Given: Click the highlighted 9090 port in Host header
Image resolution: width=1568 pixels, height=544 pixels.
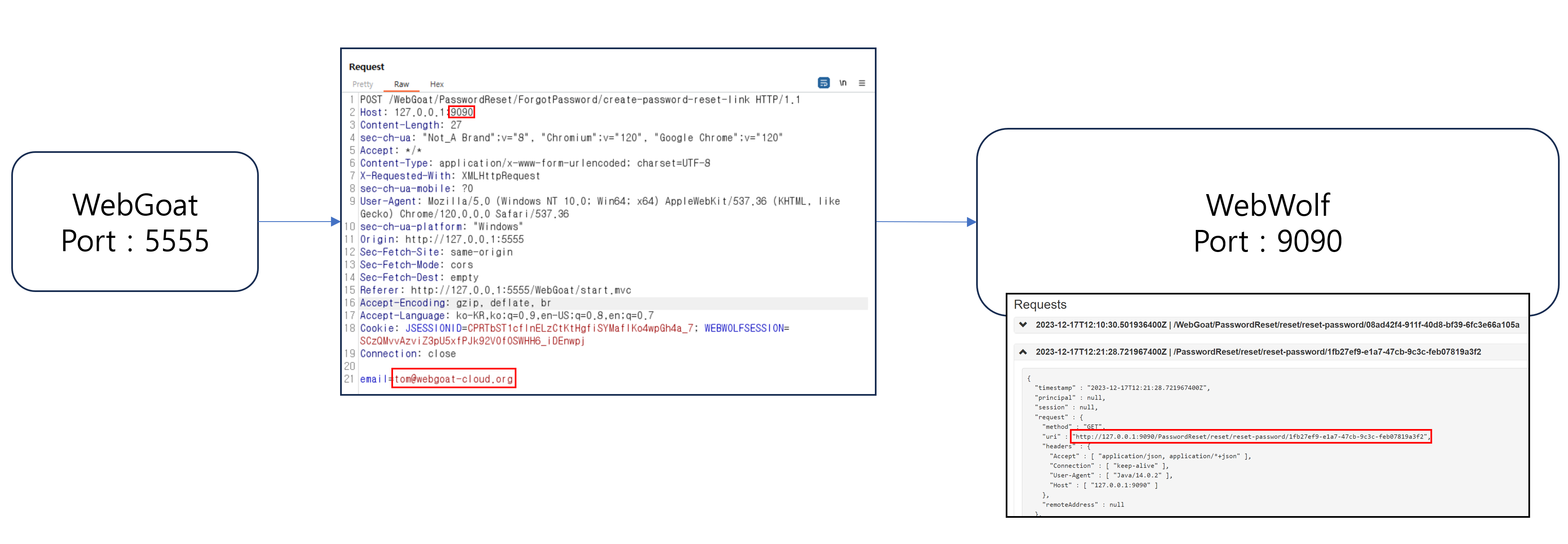Looking at the screenshot, I should [461, 112].
